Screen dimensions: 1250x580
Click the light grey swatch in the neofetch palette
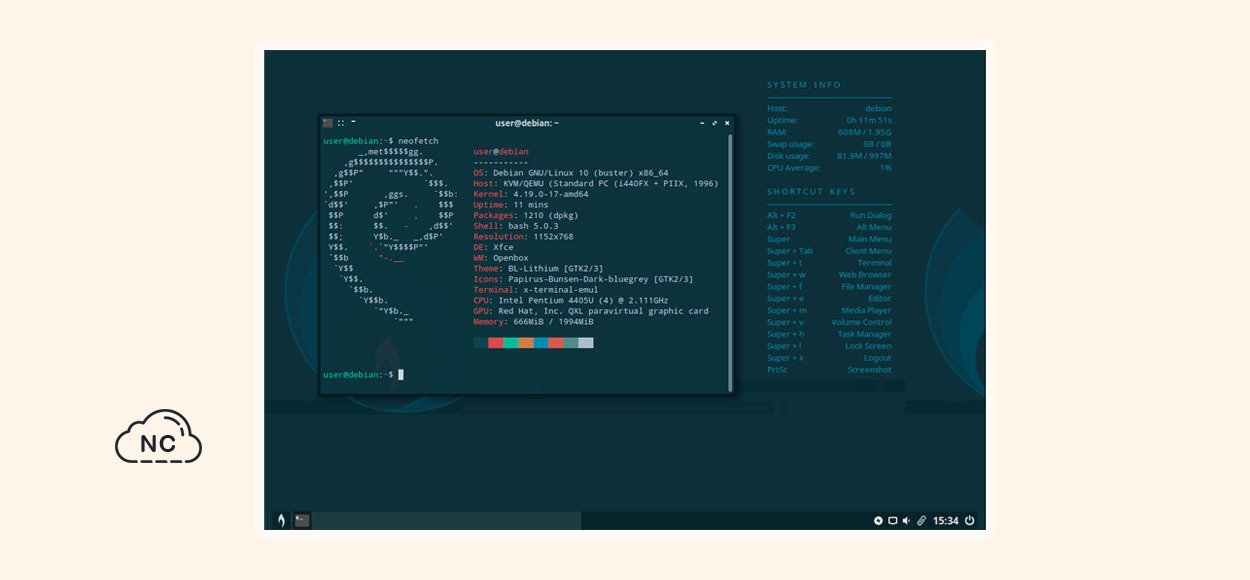(x=586, y=343)
